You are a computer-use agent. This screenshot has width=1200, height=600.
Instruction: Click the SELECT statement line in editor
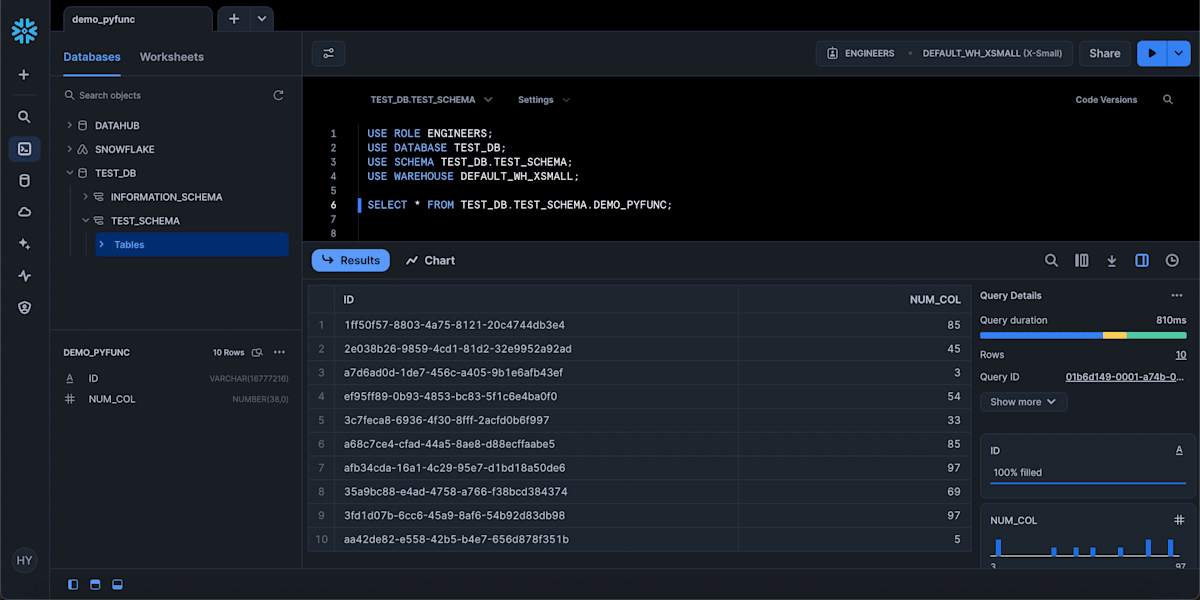click(520, 205)
